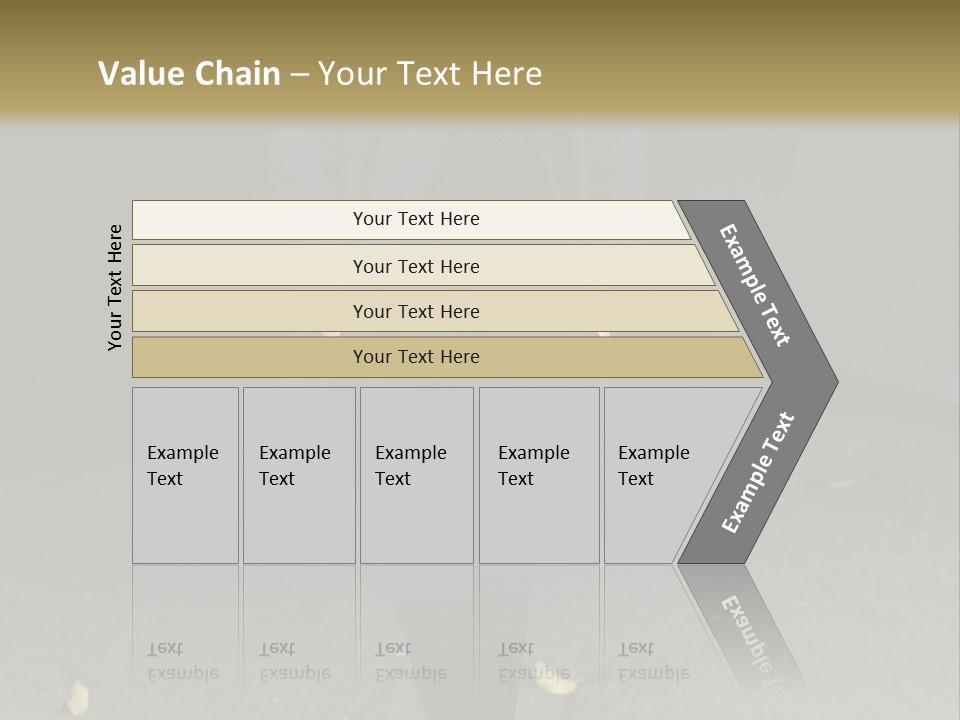Select the topmost, lightest "Your Text Here" bar

(416, 219)
